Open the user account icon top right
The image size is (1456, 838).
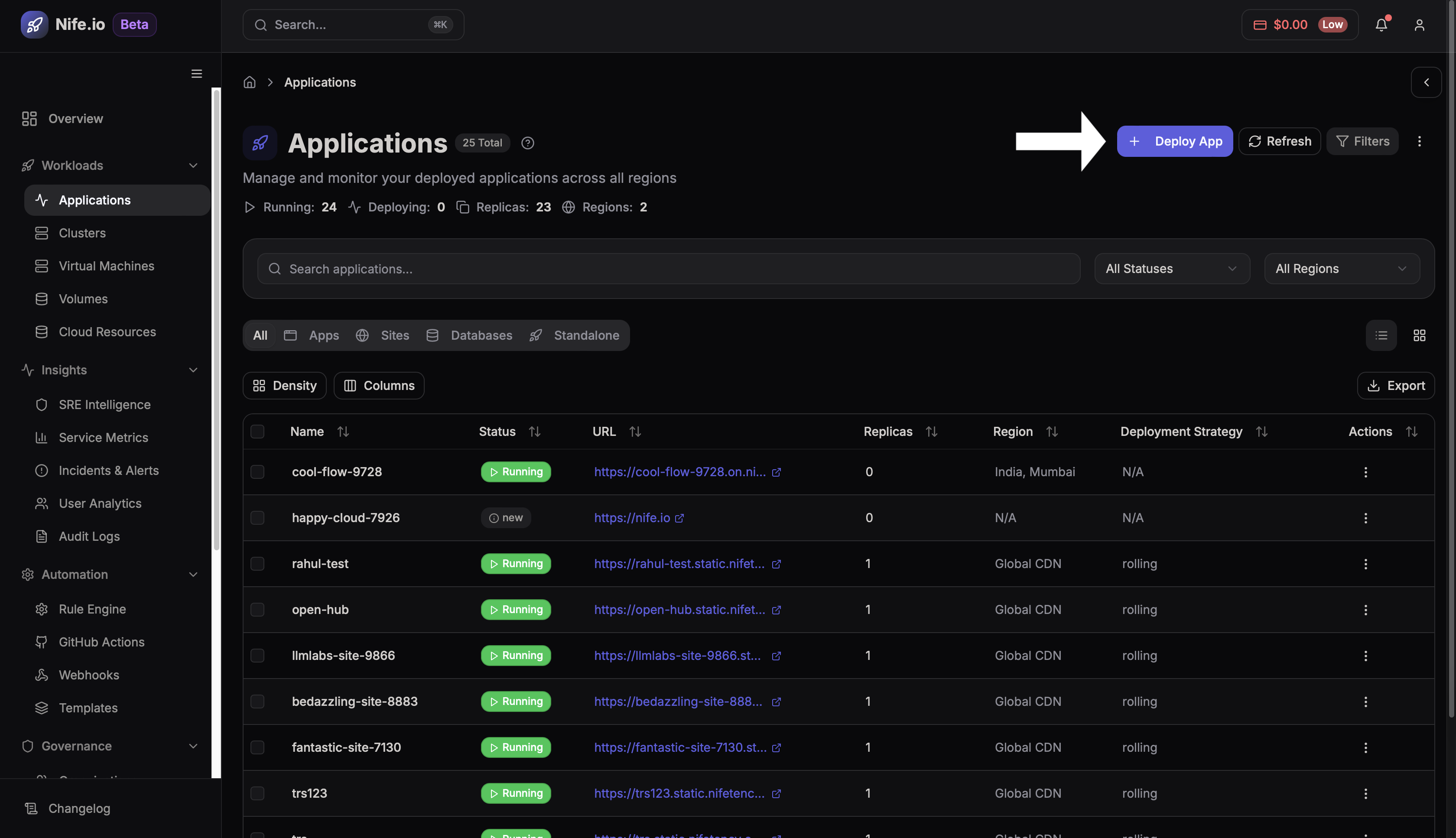(1419, 25)
